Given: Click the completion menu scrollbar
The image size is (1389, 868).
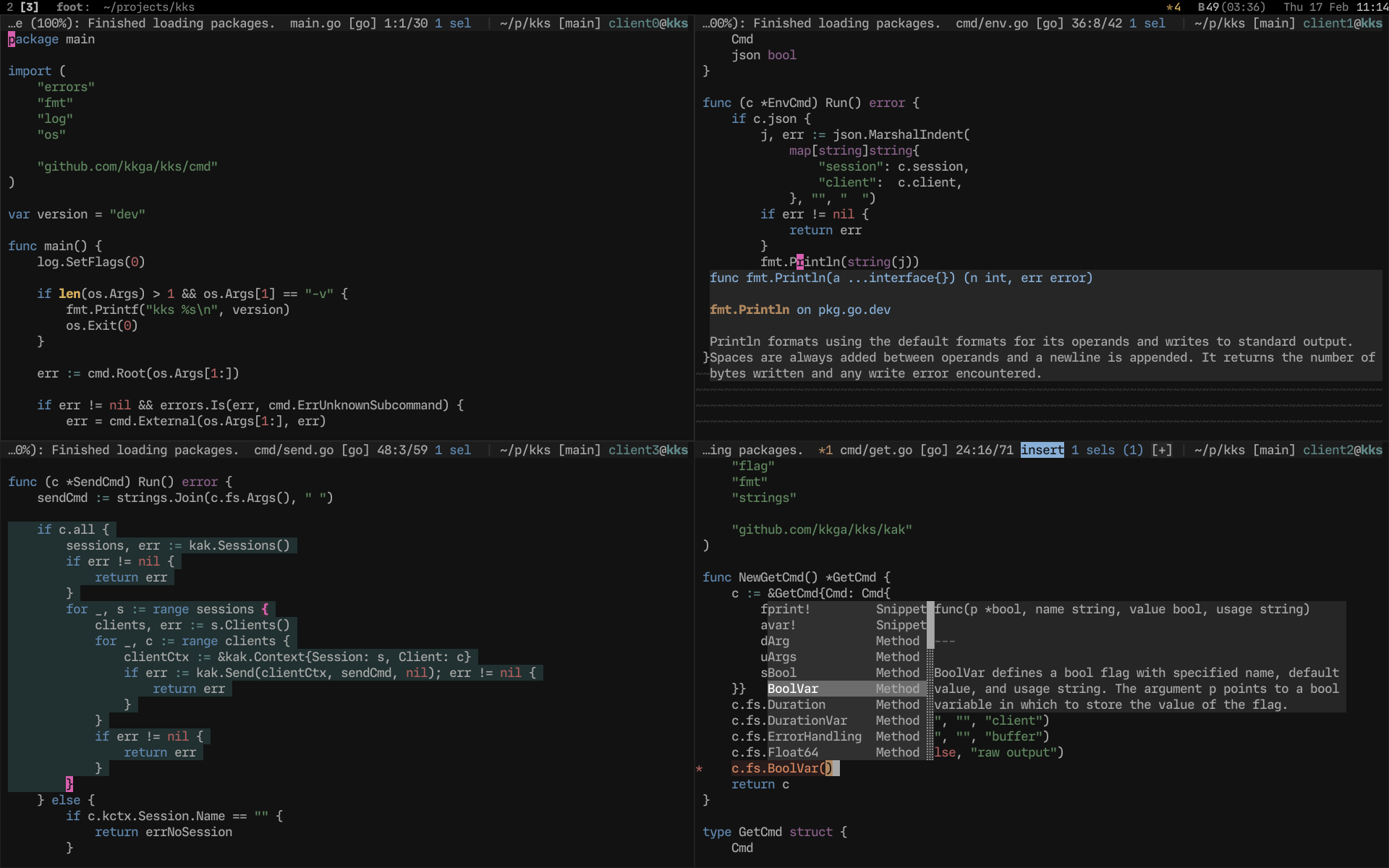Looking at the screenshot, I should tap(930, 625).
